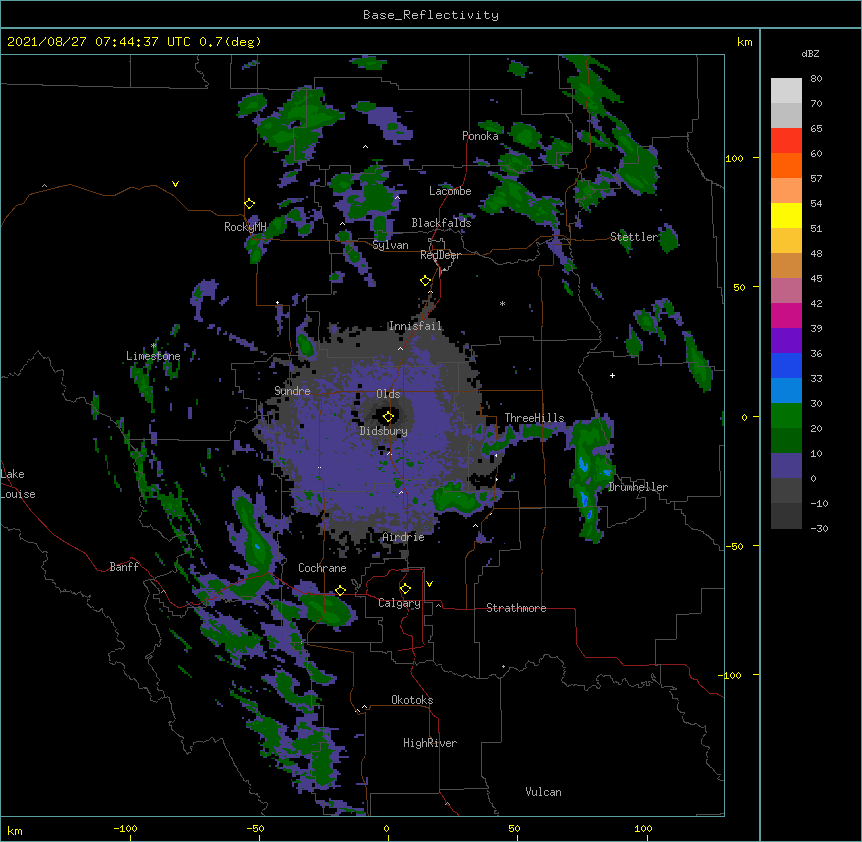Select the orange 60–57 dBZ legend swatch

pyautogui.click(x=786, y=165)
